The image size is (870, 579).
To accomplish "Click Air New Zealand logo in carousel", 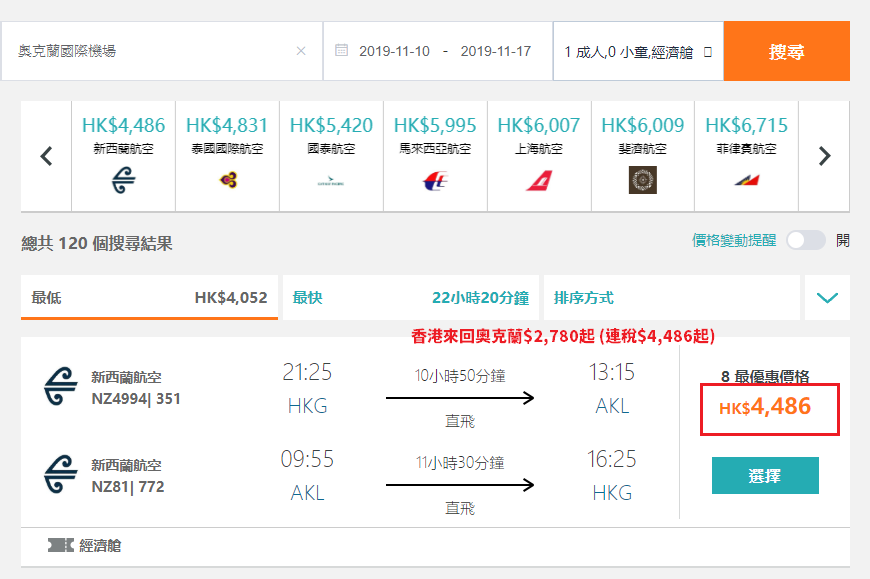I will click(x=123, y=180).
